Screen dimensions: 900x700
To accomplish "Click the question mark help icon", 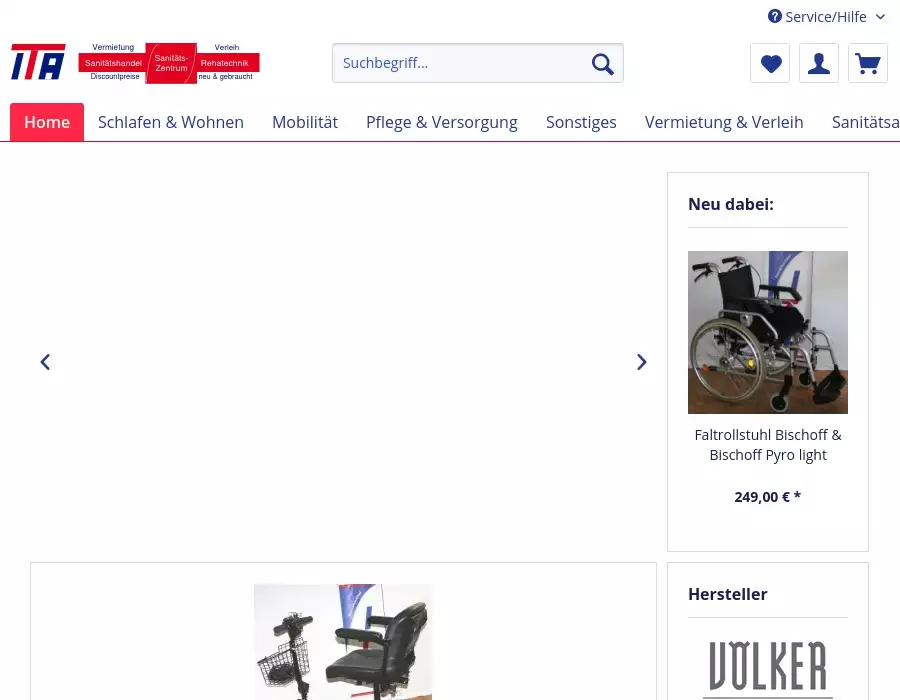I will click(x=775, y=16).
